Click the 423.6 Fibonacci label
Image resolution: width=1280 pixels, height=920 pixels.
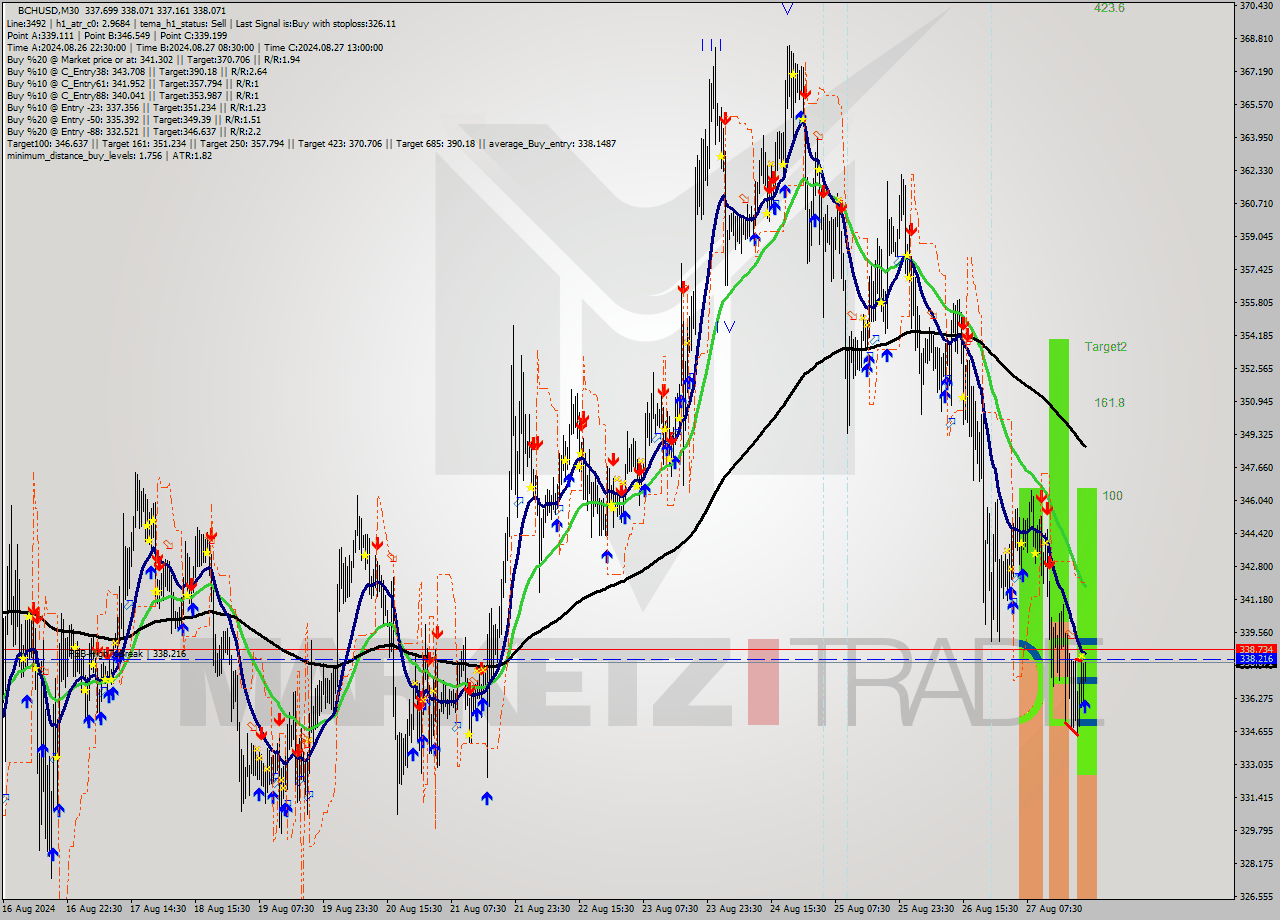pyautogui.click(x=1109, y=7)
